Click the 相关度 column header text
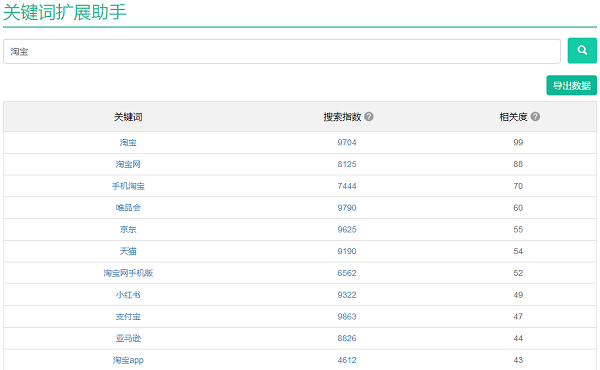The width and height of the screenshot is (600, 370). (514, 117)
